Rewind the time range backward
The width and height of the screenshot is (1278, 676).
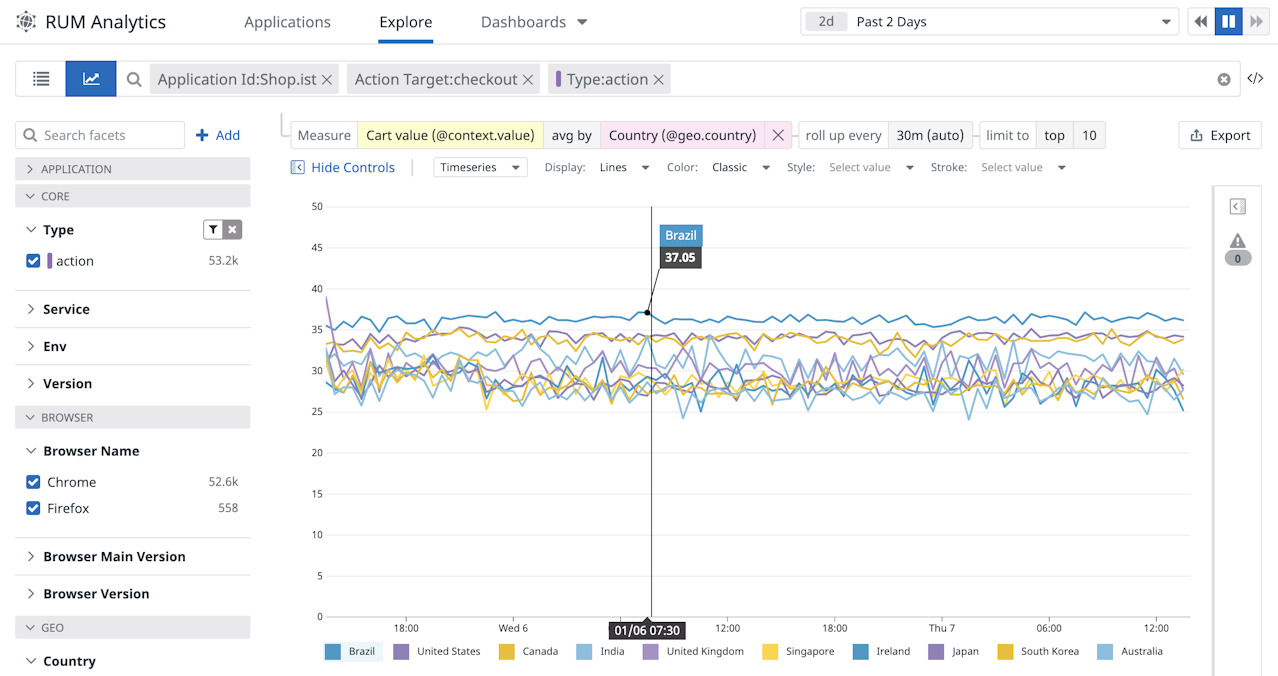[1200, 22]
